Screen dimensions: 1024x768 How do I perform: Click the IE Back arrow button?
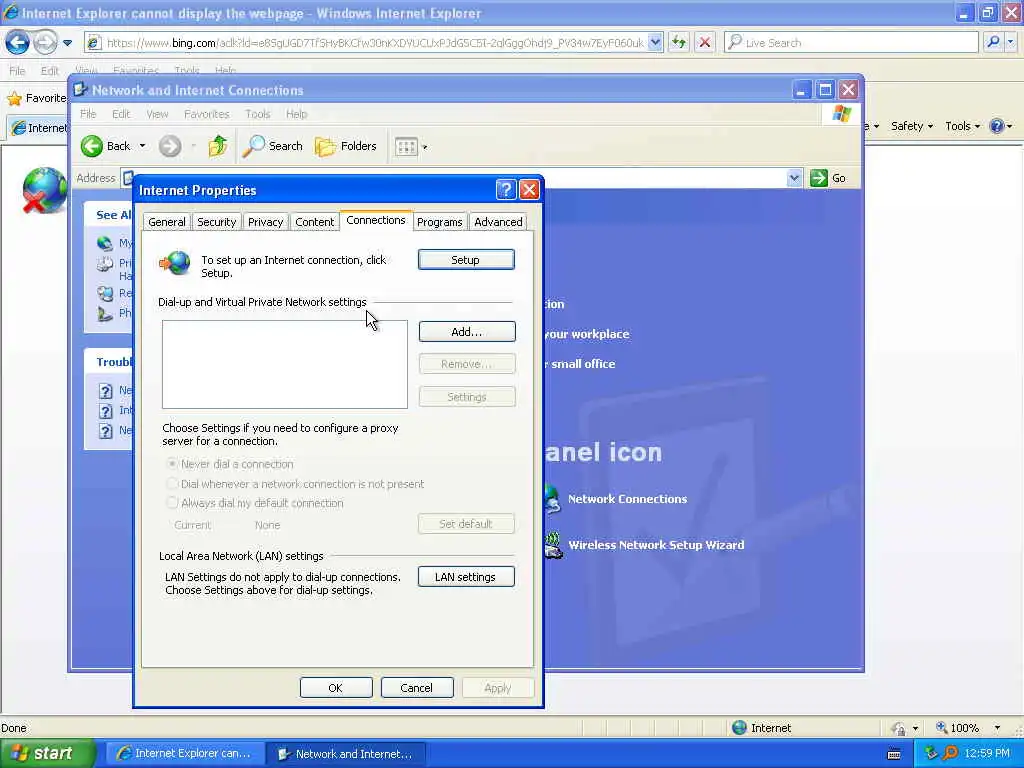(18, 43)
